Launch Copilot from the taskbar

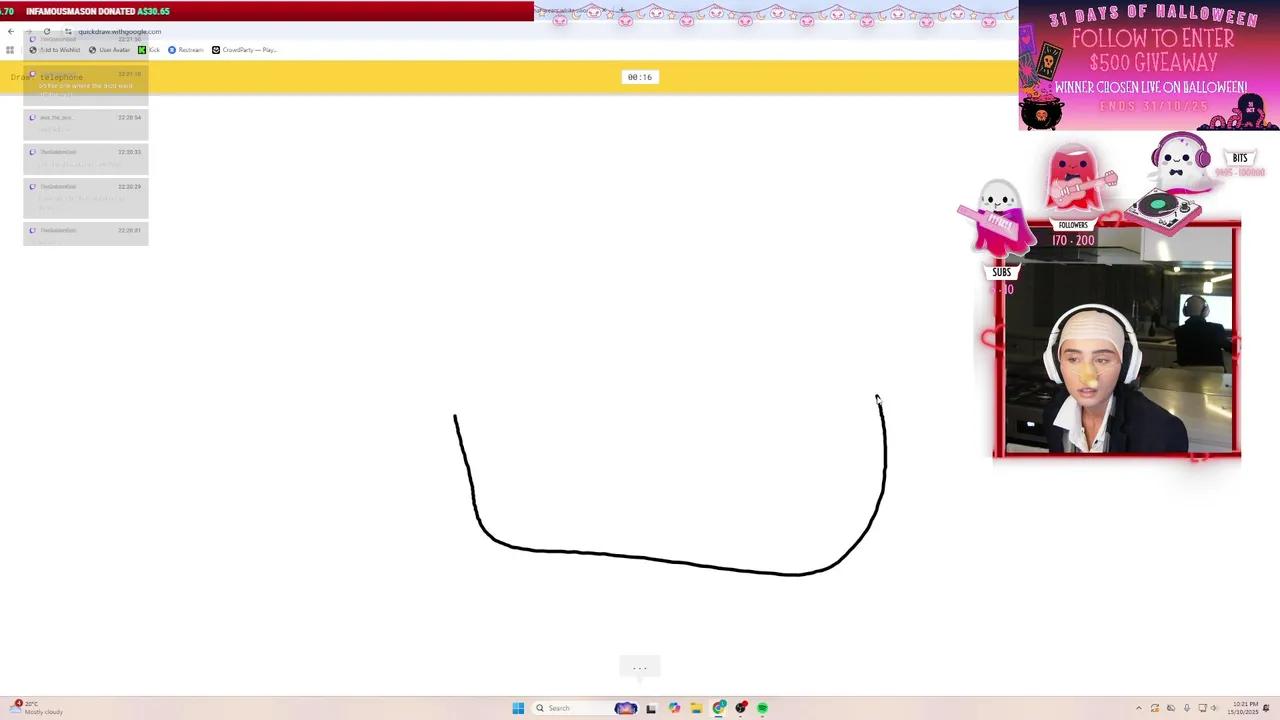pyautogui.click(x=674, y=708)
